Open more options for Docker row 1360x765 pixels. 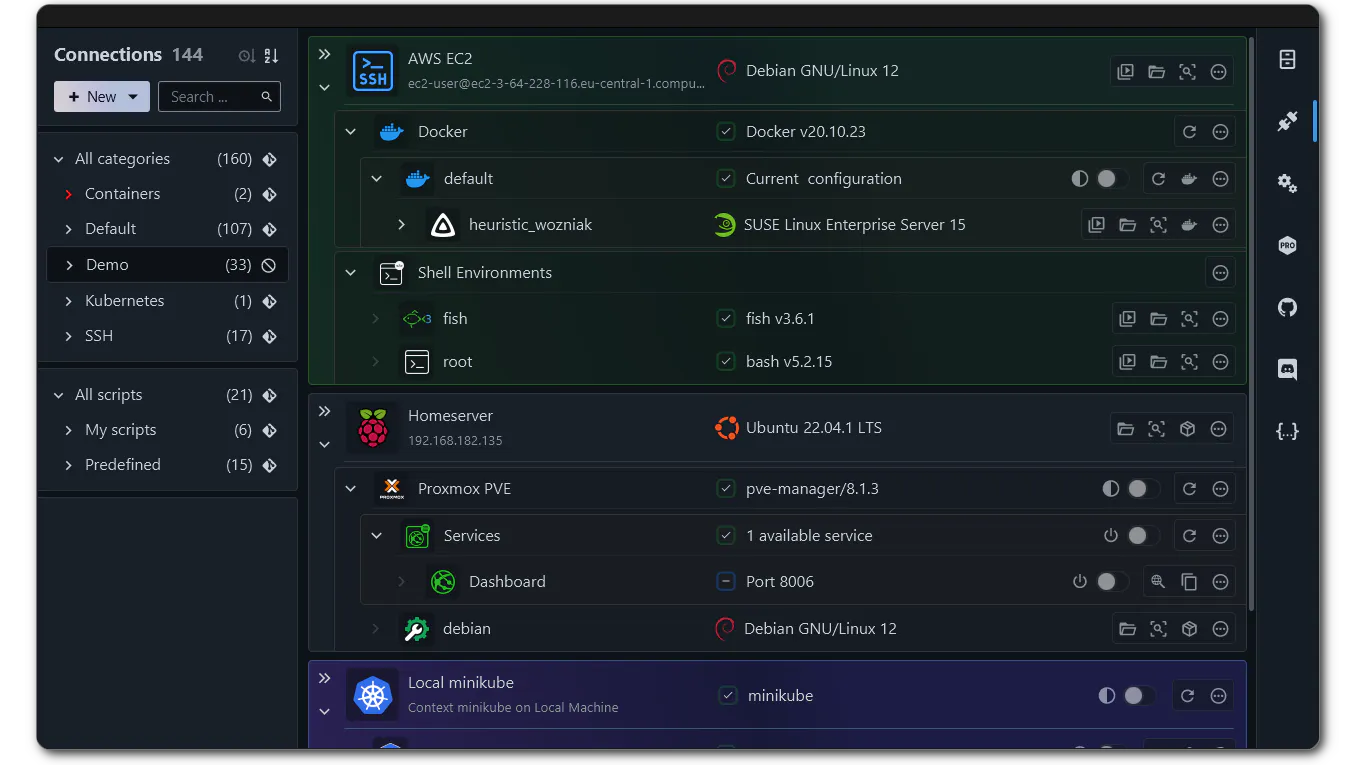[1220, 132]
